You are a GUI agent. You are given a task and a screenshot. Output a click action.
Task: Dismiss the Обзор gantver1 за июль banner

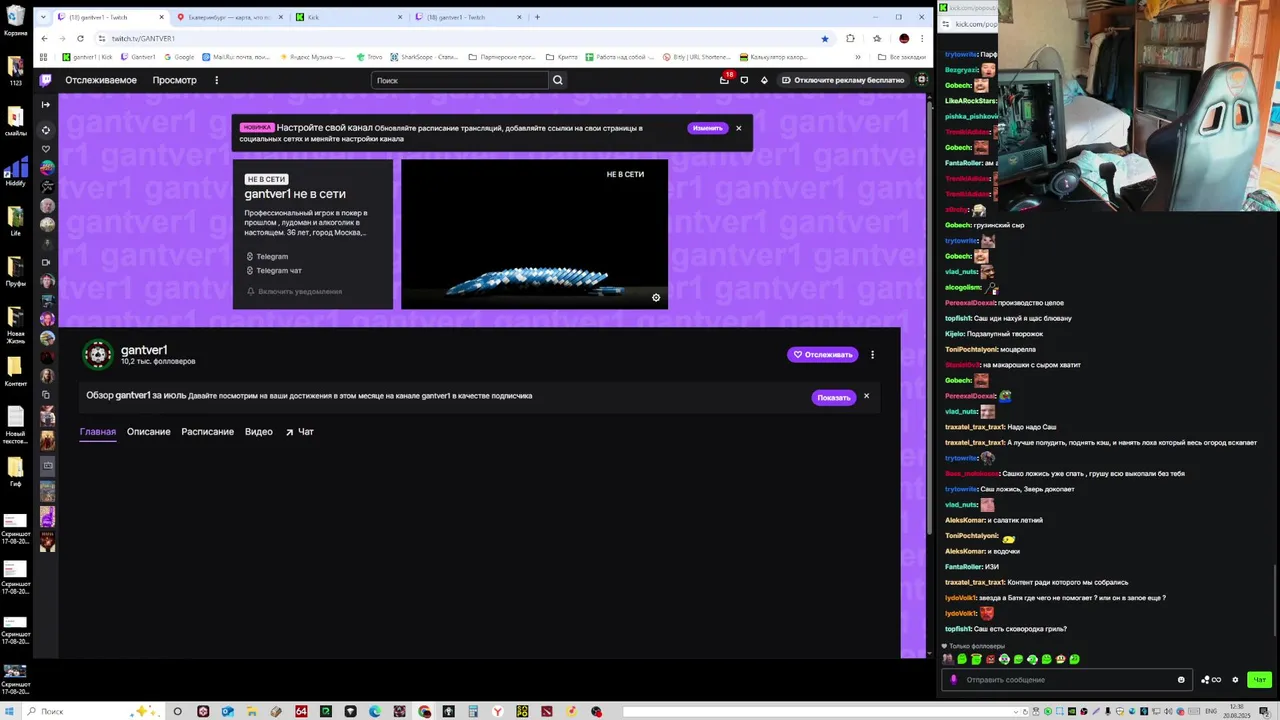click(866, 396)
